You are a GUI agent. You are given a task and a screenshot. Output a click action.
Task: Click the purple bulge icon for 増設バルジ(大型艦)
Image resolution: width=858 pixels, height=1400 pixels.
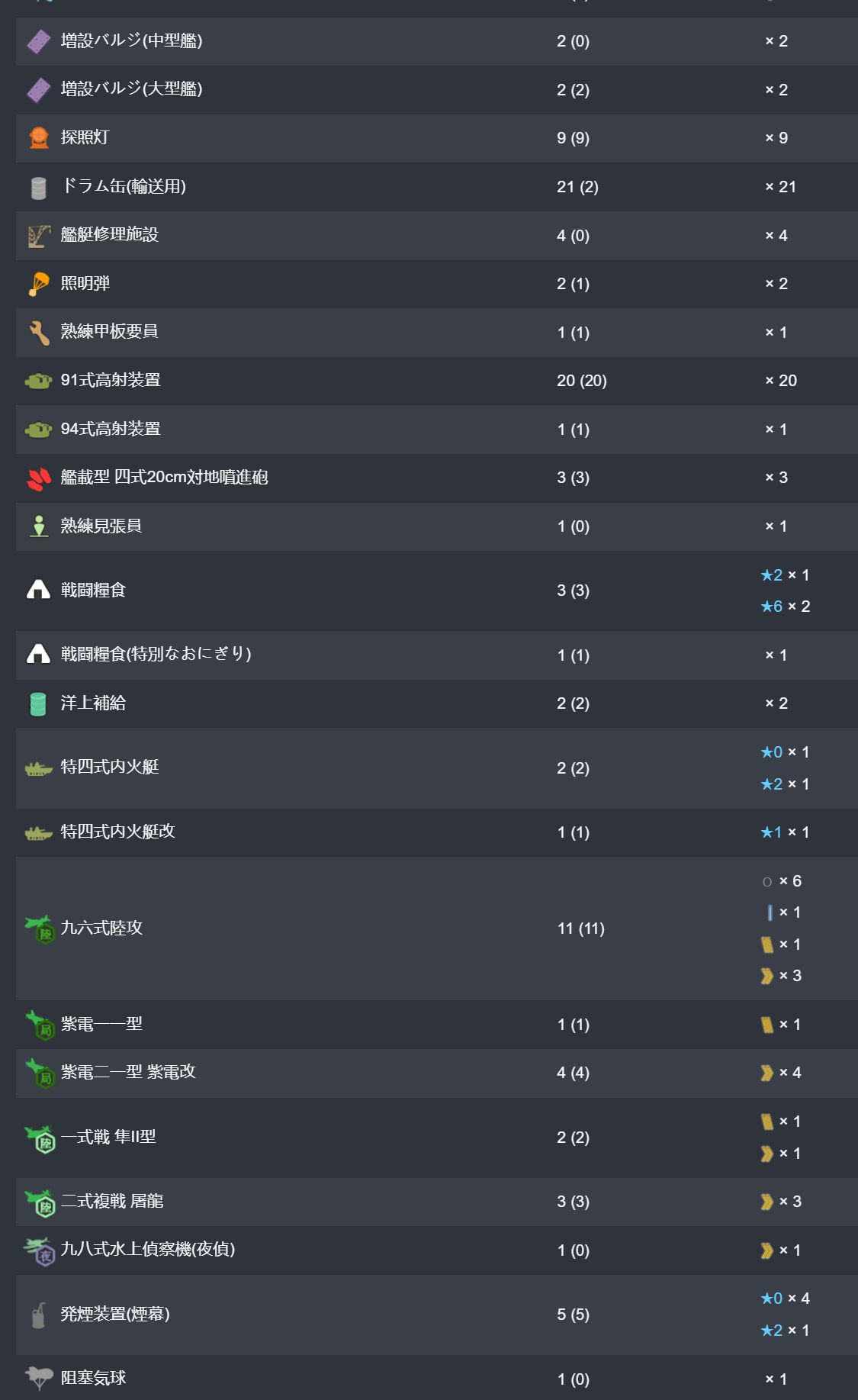tap(39, 90)
